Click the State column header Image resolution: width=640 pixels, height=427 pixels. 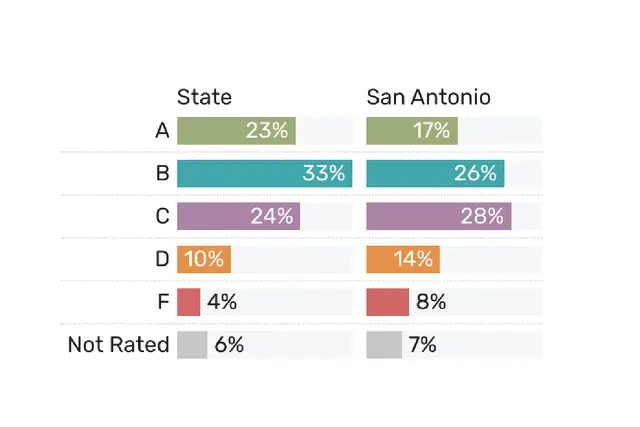point(204,97)
